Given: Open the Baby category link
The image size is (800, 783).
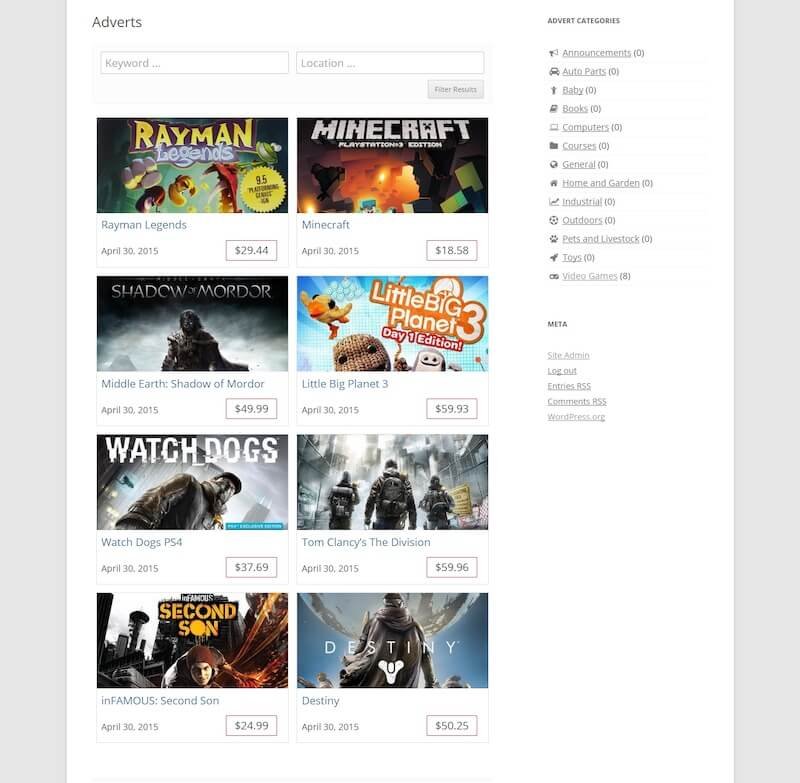Looking at the screenshot, I should pos(572,90).
